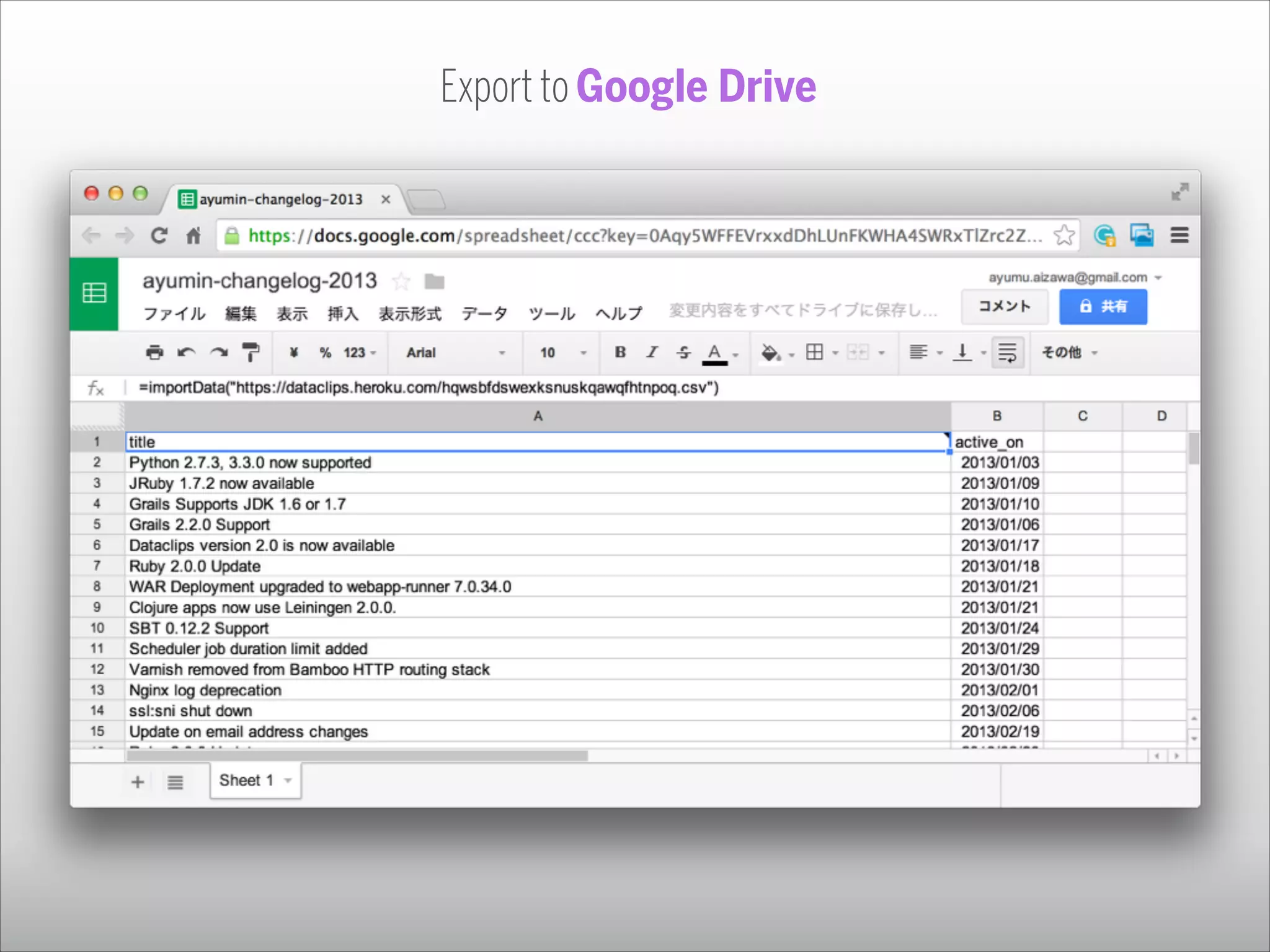
Task: Click cell 'Ruby 2.0.0 Update'
Action: click(x=538, y=566)
